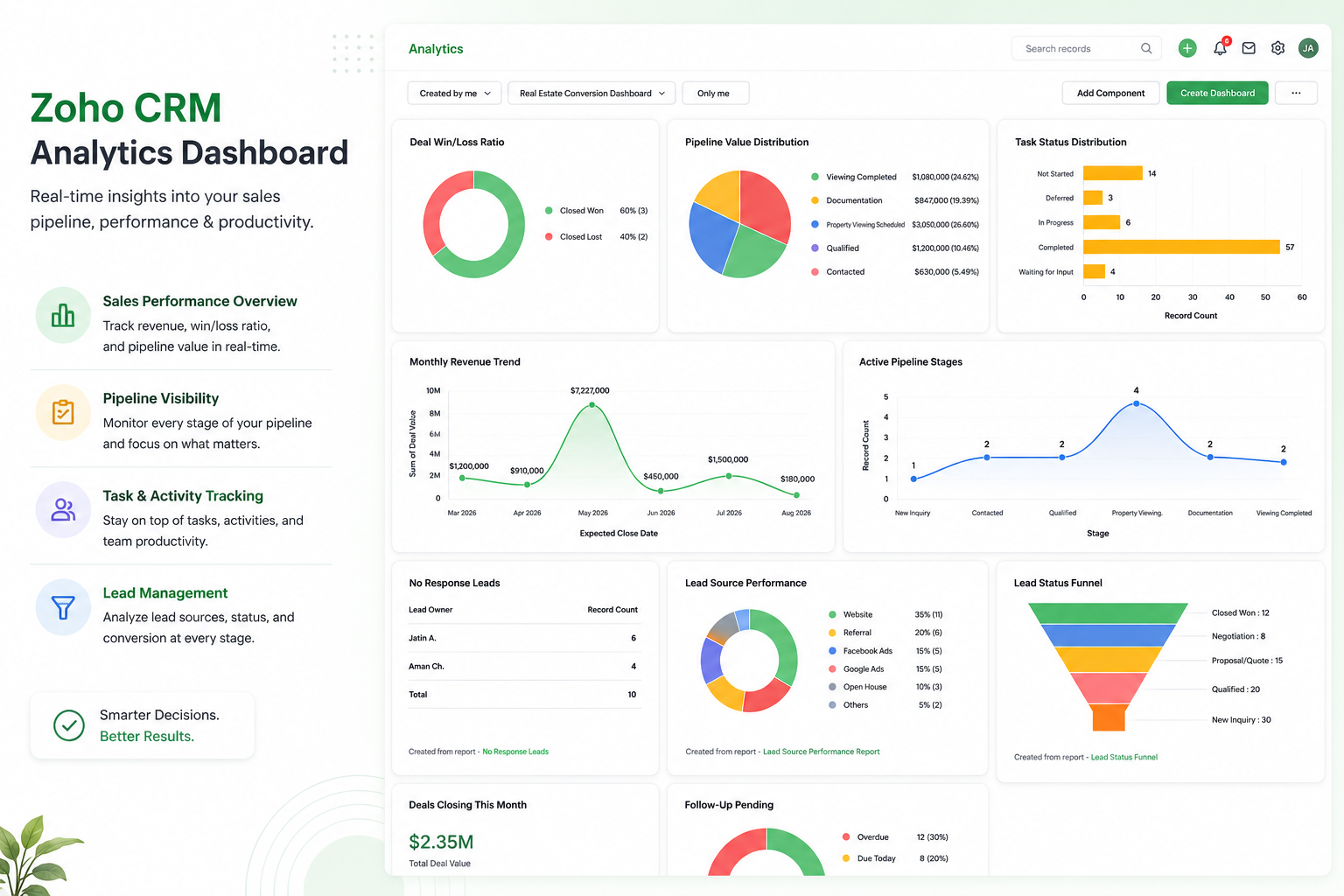Click the Others legend dot
This screenshot has height=896, width=1344.
[832, 704]
